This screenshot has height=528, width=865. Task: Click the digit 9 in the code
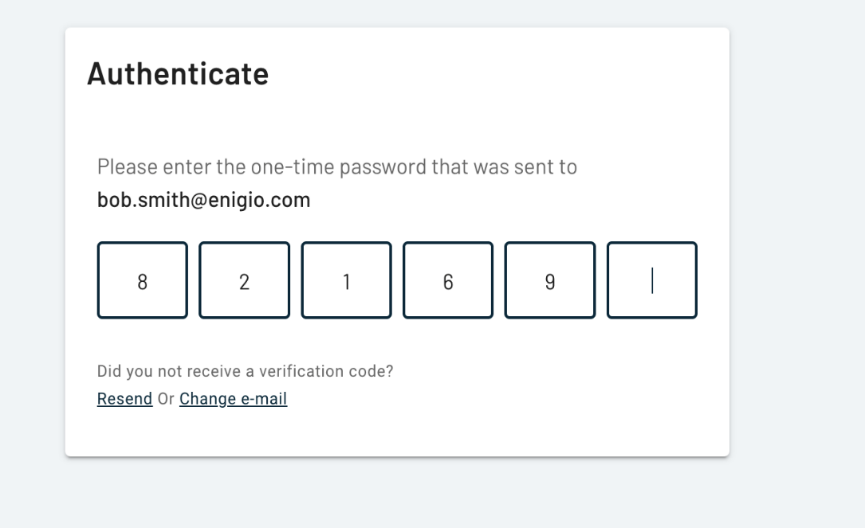coord(550,282)
